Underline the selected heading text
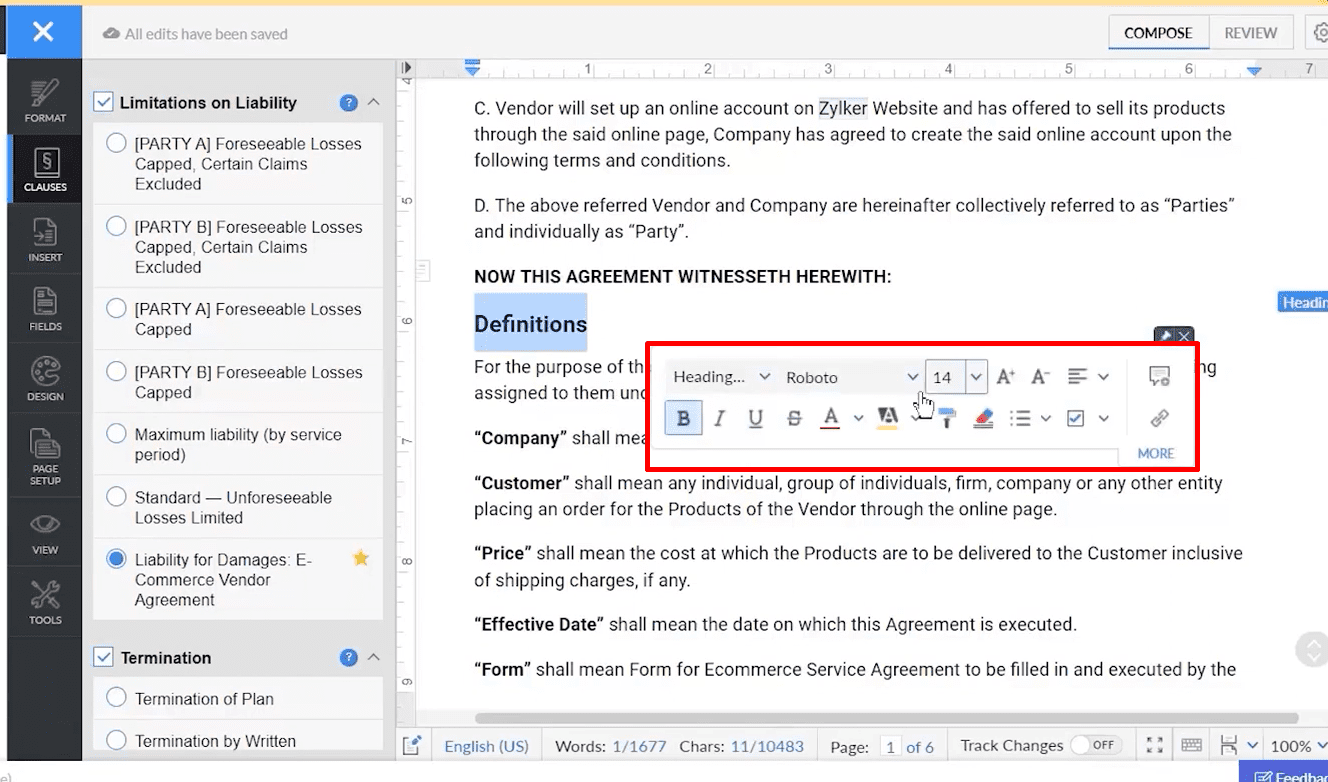The width and height of the screenshot is (1328, 782). click(x=756, y=418)
